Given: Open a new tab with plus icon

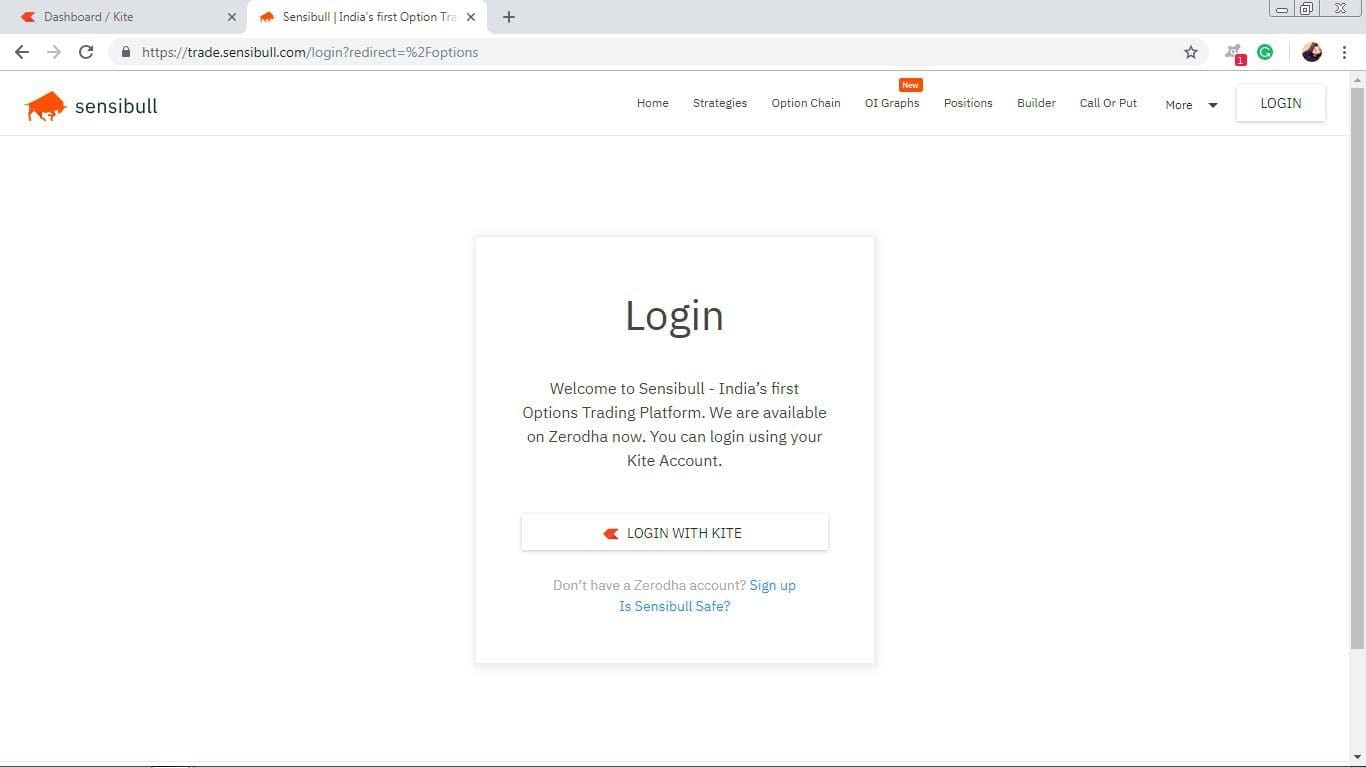Looking at the screenshot, I should [x=509, y=17].
